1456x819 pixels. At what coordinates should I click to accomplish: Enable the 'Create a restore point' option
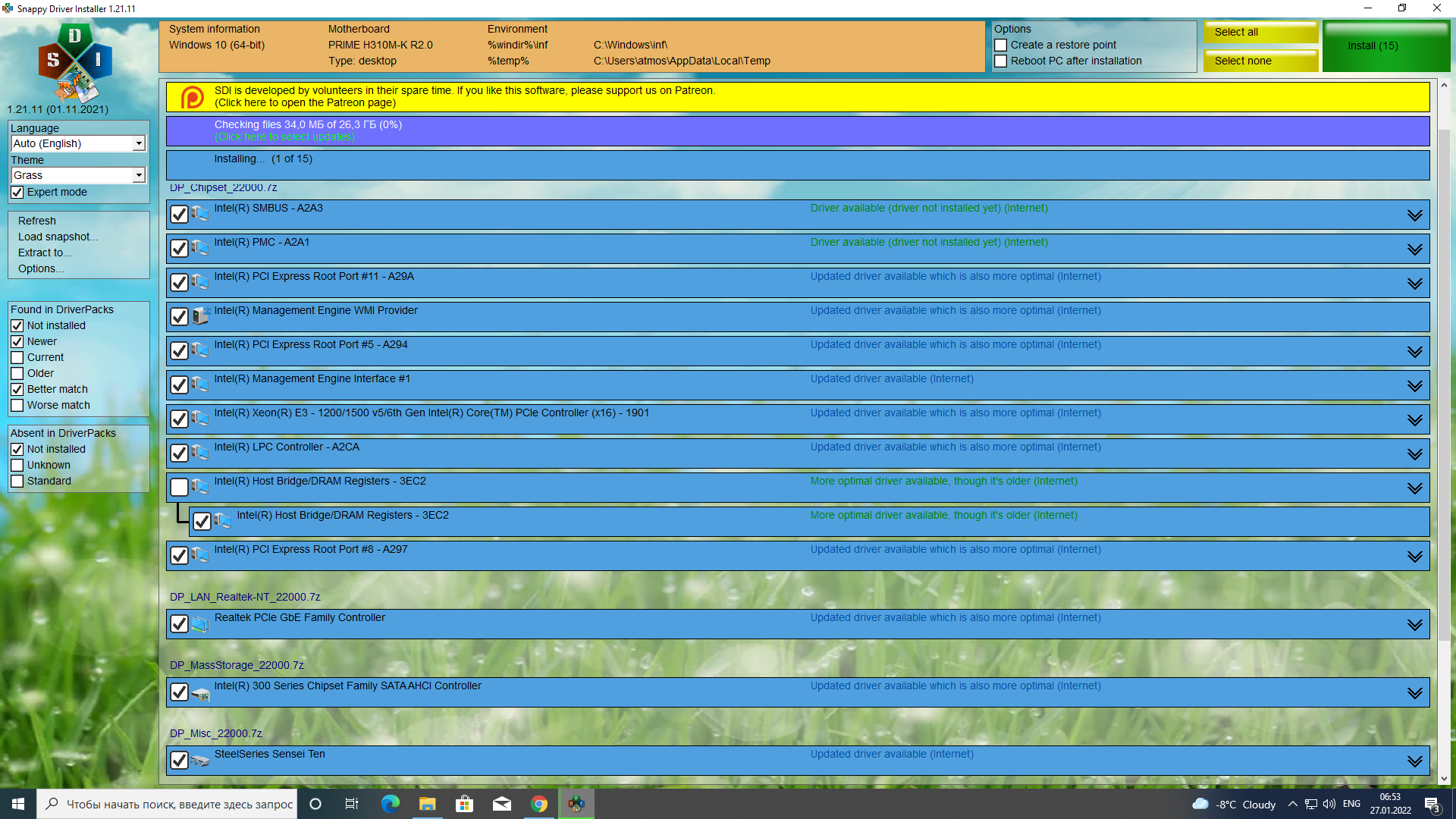click(x=1001, y=45)
